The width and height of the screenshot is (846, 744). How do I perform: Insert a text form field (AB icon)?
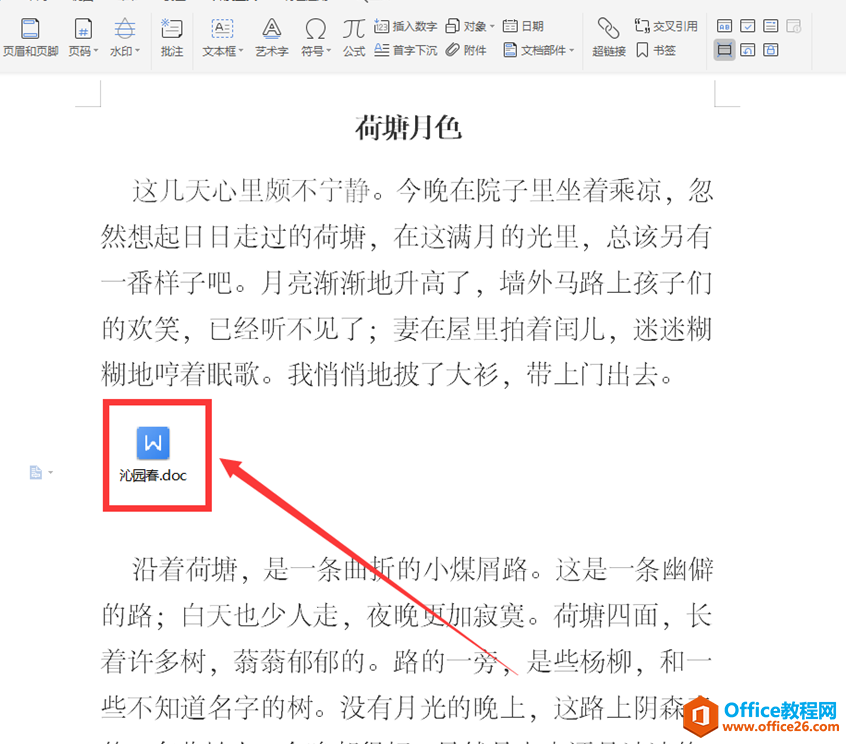point(724,26)
